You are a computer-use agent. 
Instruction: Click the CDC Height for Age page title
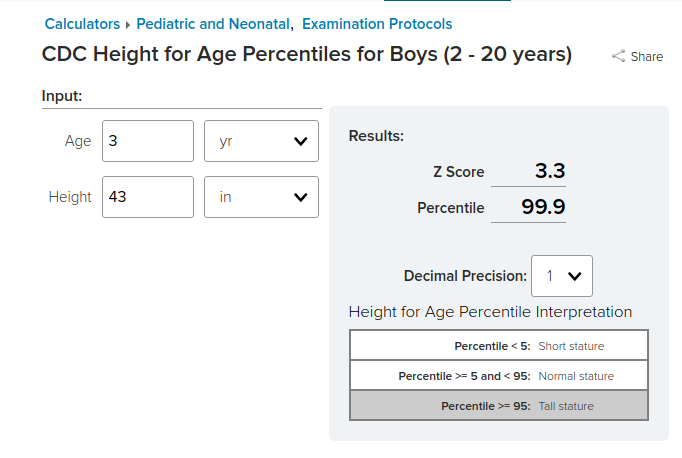307,54
